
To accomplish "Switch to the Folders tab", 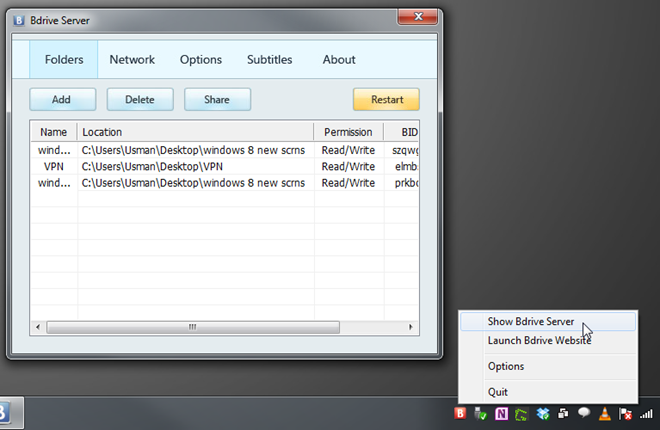I will (64, 59).
